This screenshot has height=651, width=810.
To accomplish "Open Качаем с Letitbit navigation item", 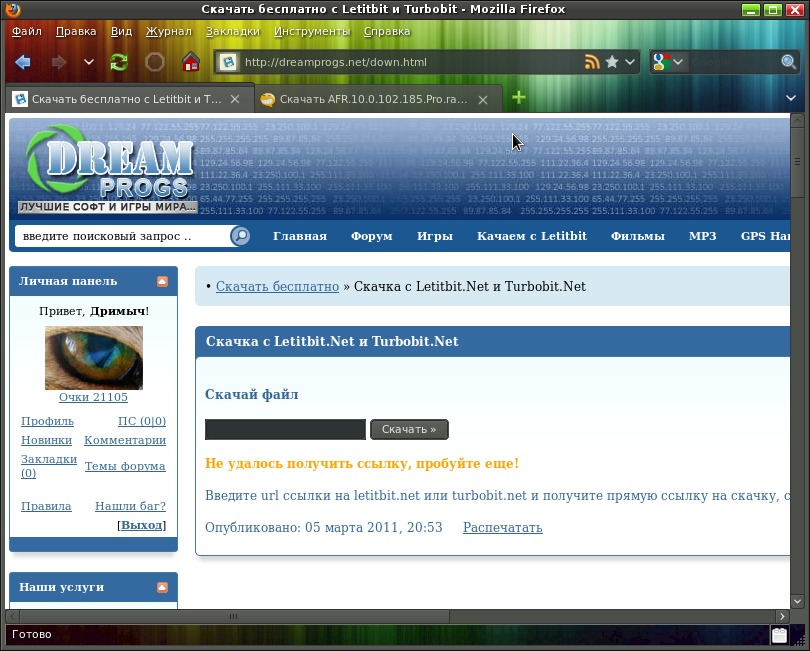I will coord(532,236).
